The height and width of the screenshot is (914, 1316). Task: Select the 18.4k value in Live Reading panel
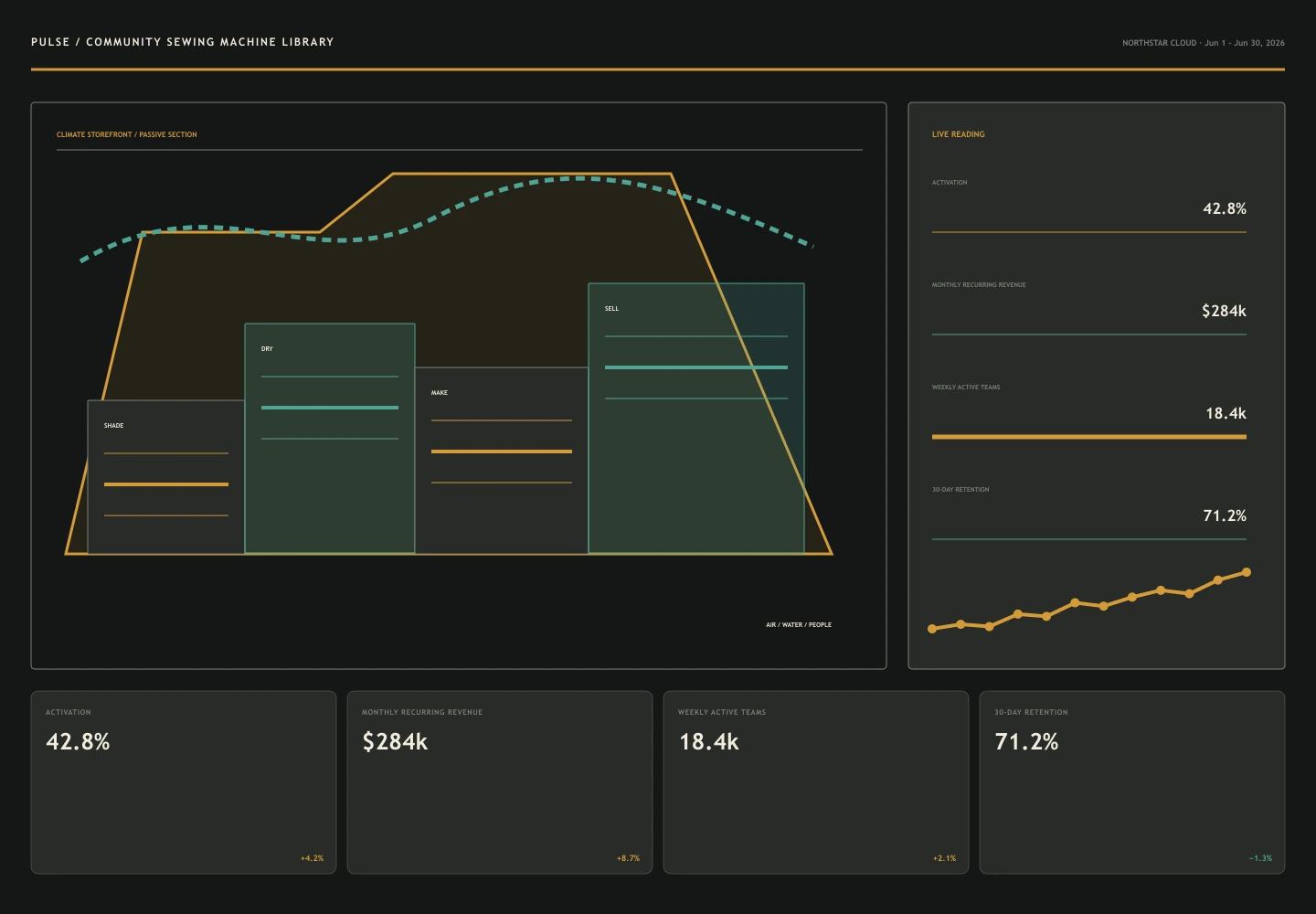(1226, 413)
